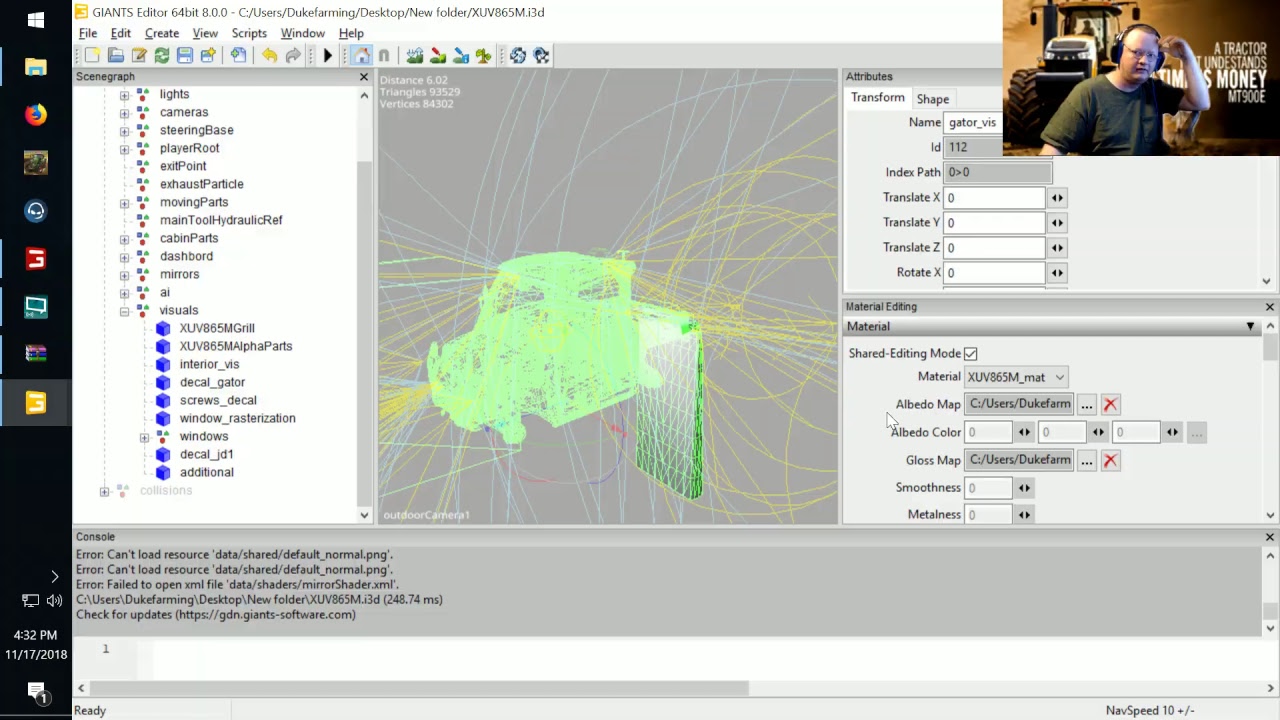This screenshot has width=1280, height=720.
Task: Click the console horizontal scrollbar thumb
Action: [x=417, y=688]
